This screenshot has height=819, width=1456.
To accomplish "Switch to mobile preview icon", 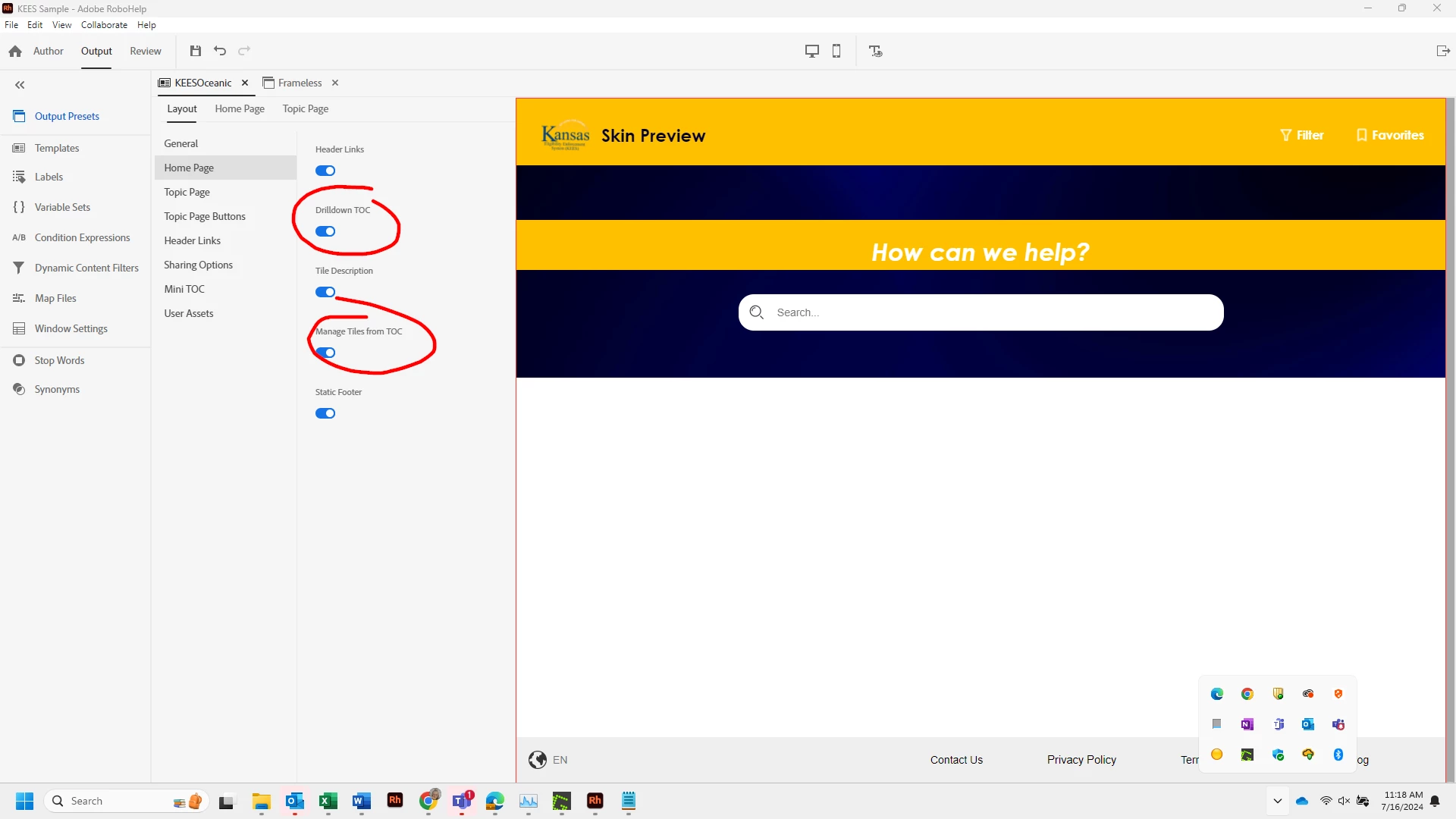I will (836, 51).
